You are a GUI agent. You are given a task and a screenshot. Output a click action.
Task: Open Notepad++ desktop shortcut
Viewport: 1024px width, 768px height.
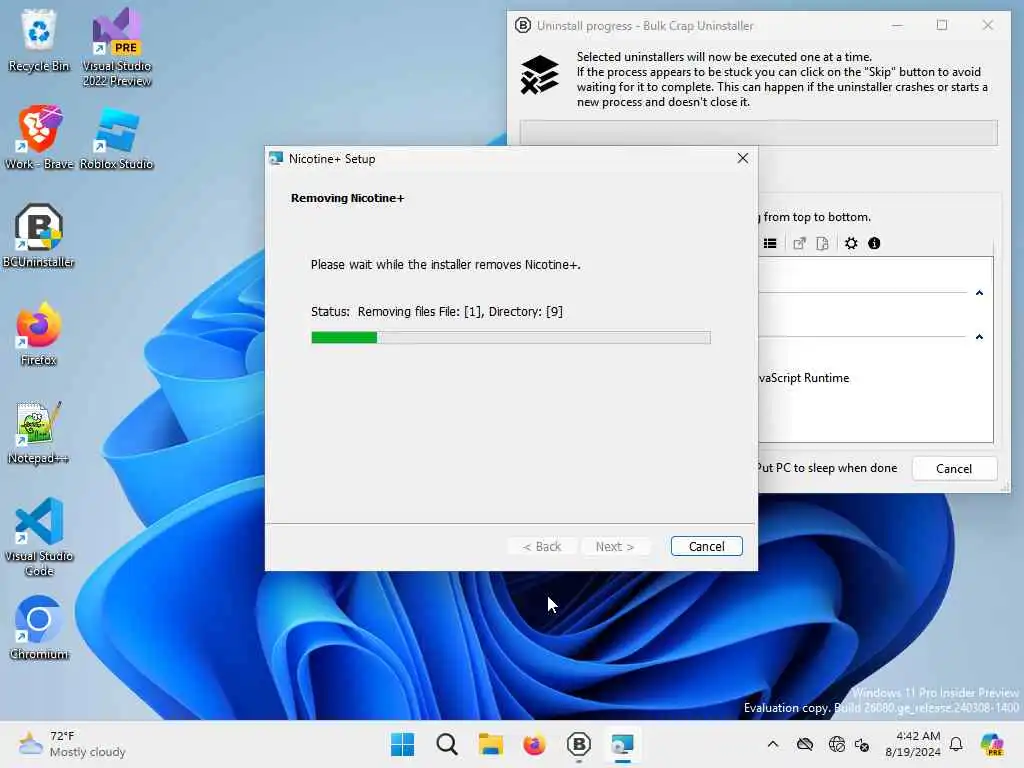coord(39,432)
